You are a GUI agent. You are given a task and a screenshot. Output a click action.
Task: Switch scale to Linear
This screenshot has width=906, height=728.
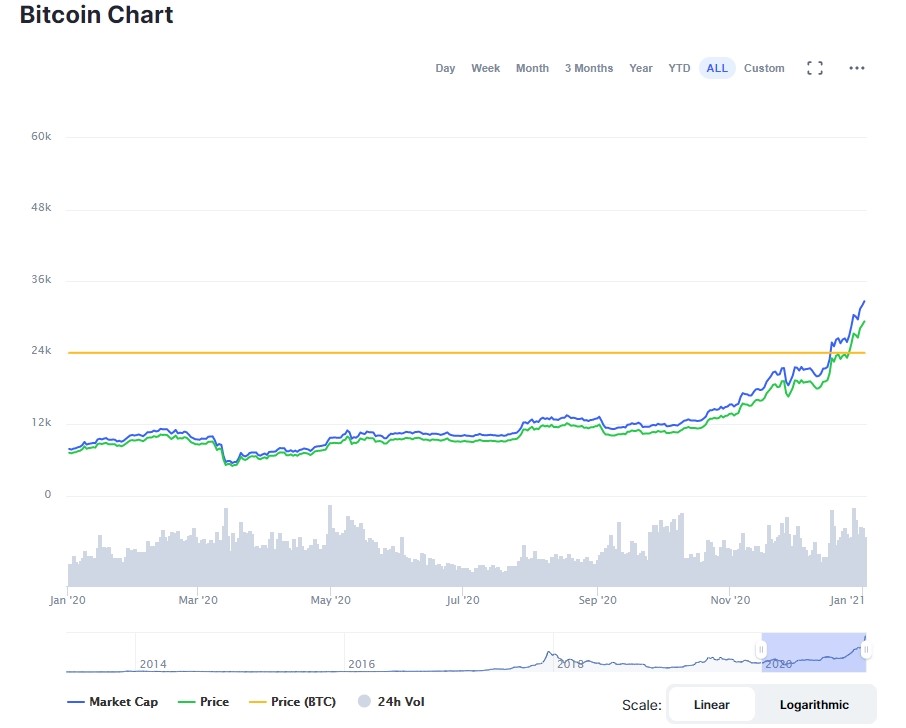[712, 705]
